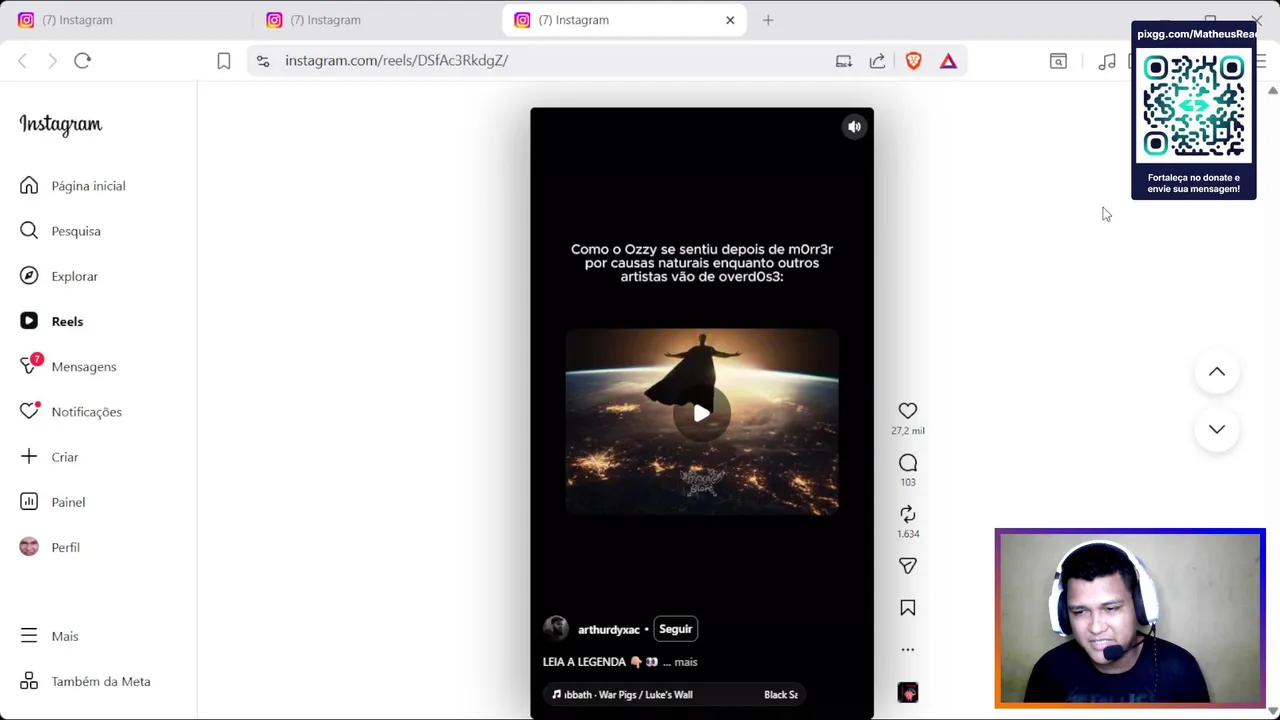Viewport: 1280px width, 720px height.
Task: Toggle the reel sound speaker button
Action: coord(854,127)
